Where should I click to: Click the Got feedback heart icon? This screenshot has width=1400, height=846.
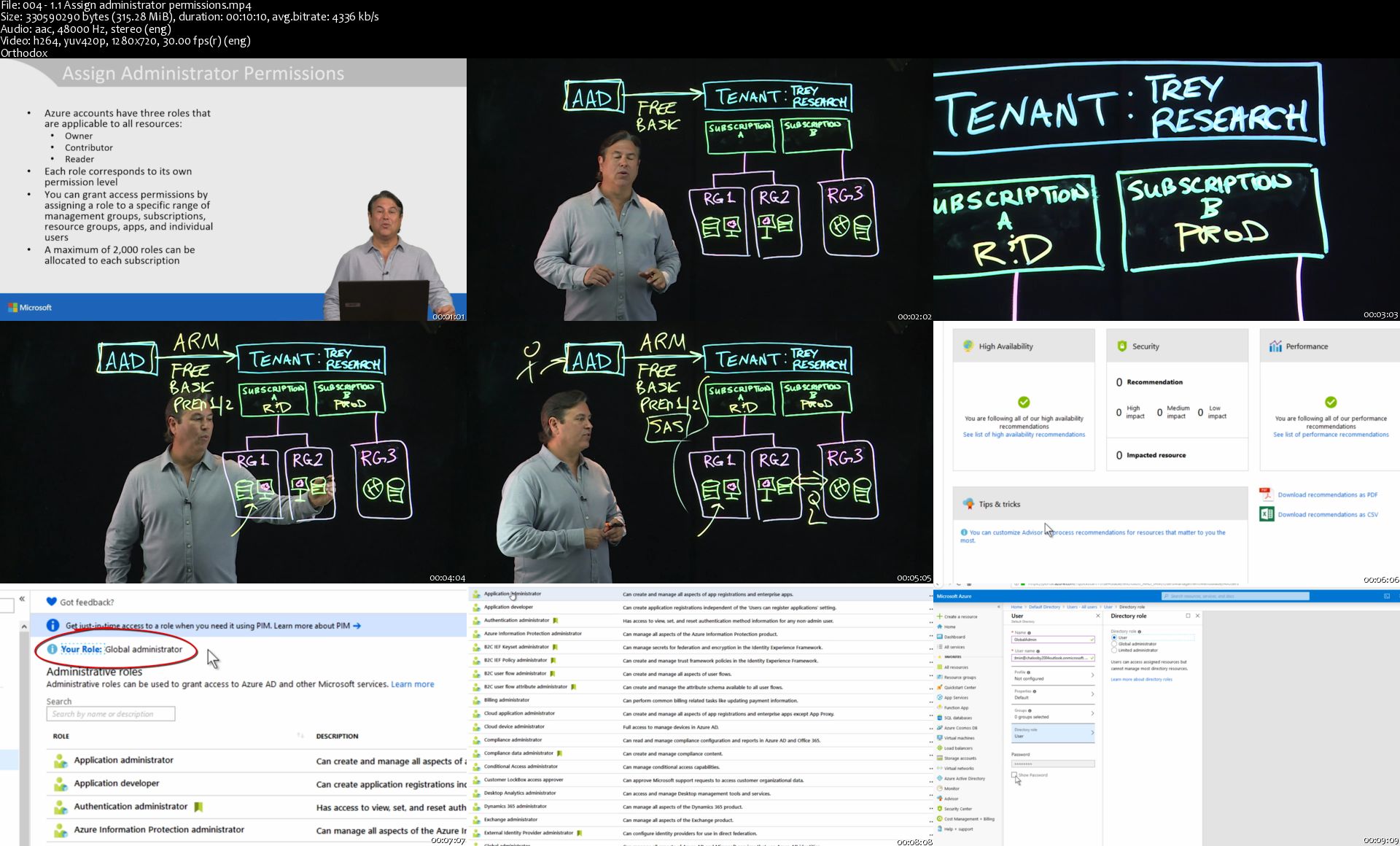point(51,602)
